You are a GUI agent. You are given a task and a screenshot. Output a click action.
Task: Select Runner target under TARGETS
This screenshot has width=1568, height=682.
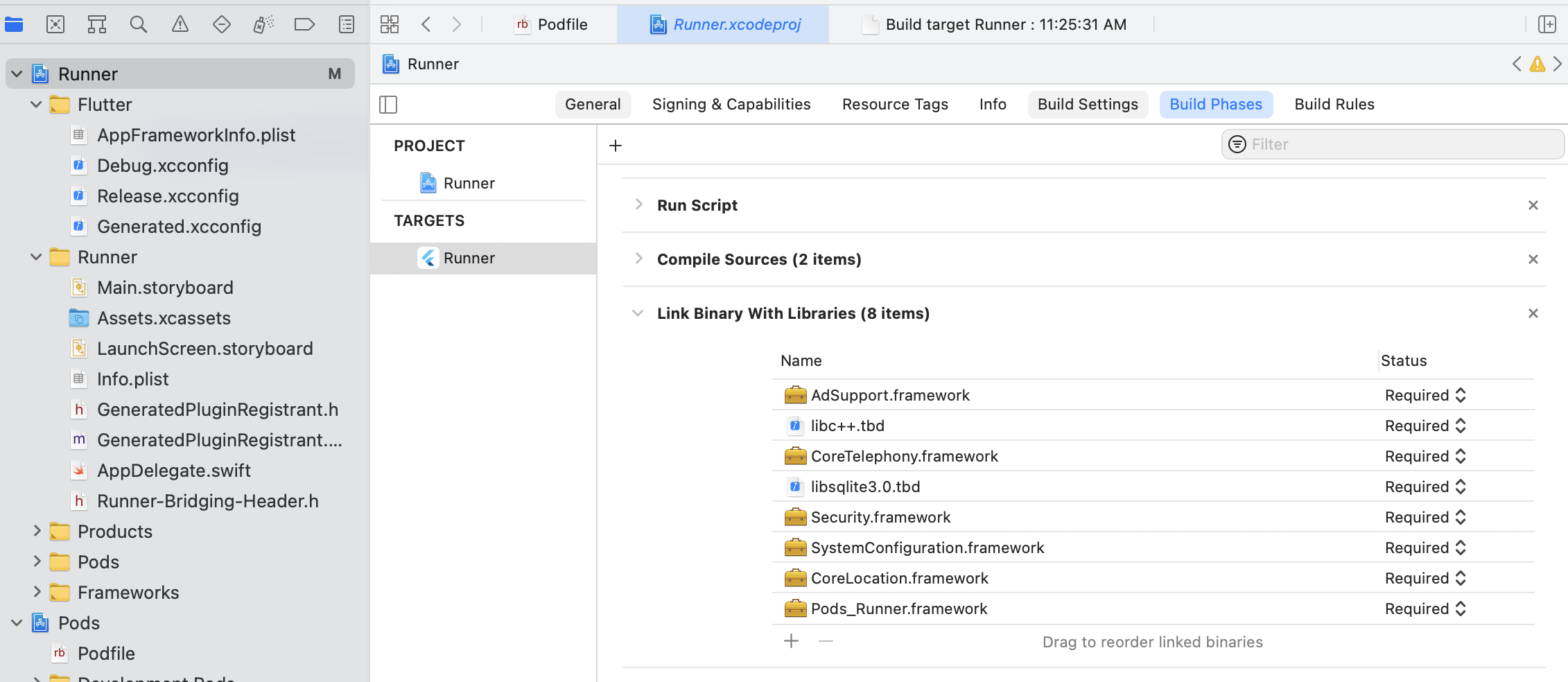[483, 258]
